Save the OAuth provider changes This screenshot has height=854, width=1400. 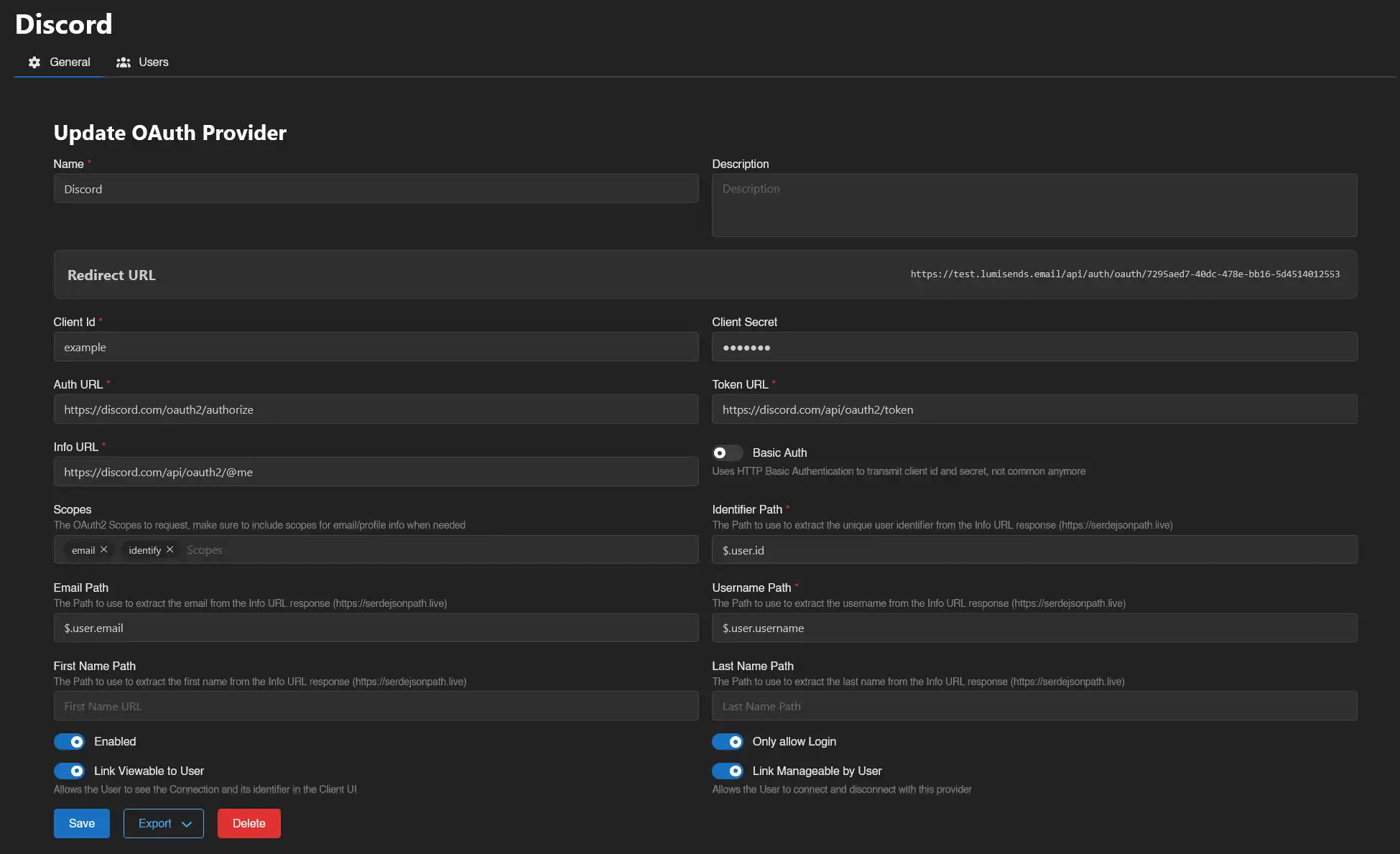pos(81,823)
